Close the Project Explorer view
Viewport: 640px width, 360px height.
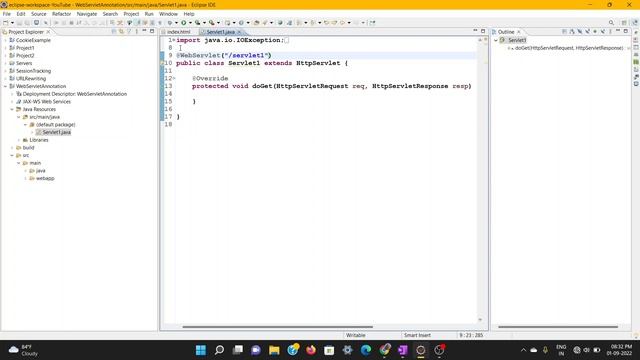[x=49, y=32]
